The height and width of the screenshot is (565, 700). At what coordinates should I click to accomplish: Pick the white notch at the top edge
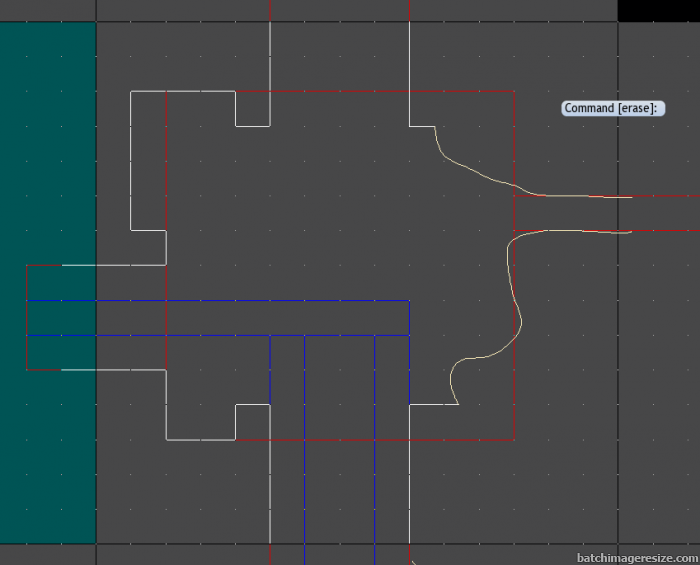click(252, 126)
